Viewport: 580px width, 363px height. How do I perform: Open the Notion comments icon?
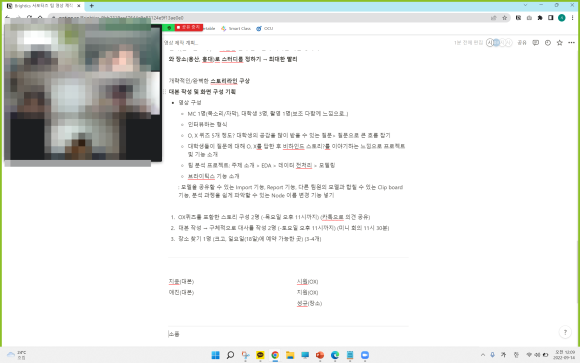click(535, 43)
